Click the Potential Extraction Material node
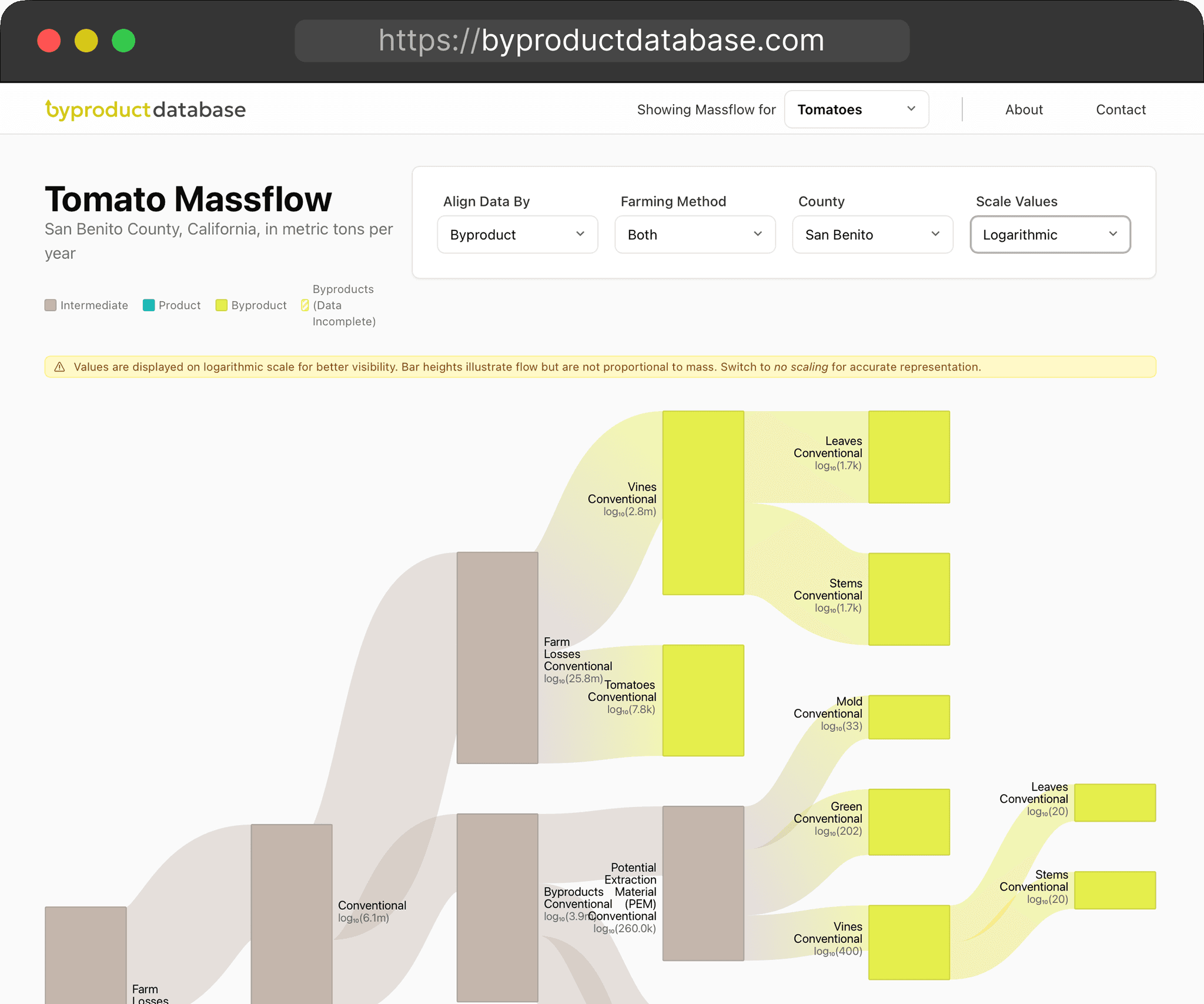Screen dimensions: 1204x1004 tap(703, 883)
